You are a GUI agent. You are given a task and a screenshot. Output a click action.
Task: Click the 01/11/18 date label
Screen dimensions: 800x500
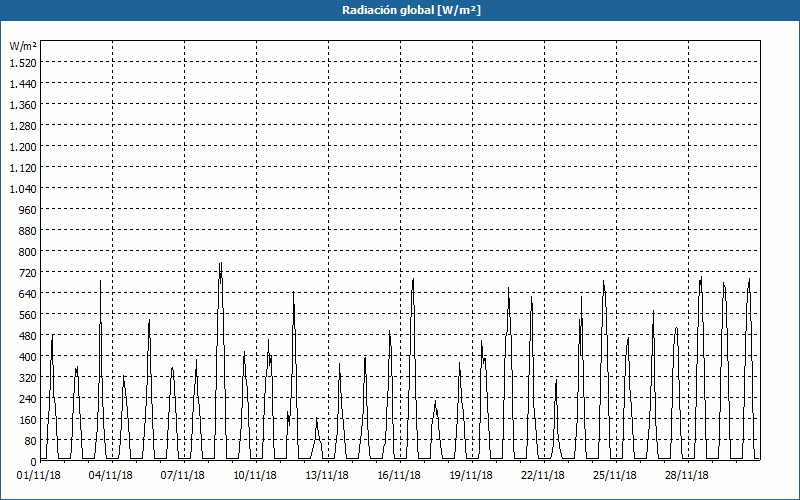[39, 476]
